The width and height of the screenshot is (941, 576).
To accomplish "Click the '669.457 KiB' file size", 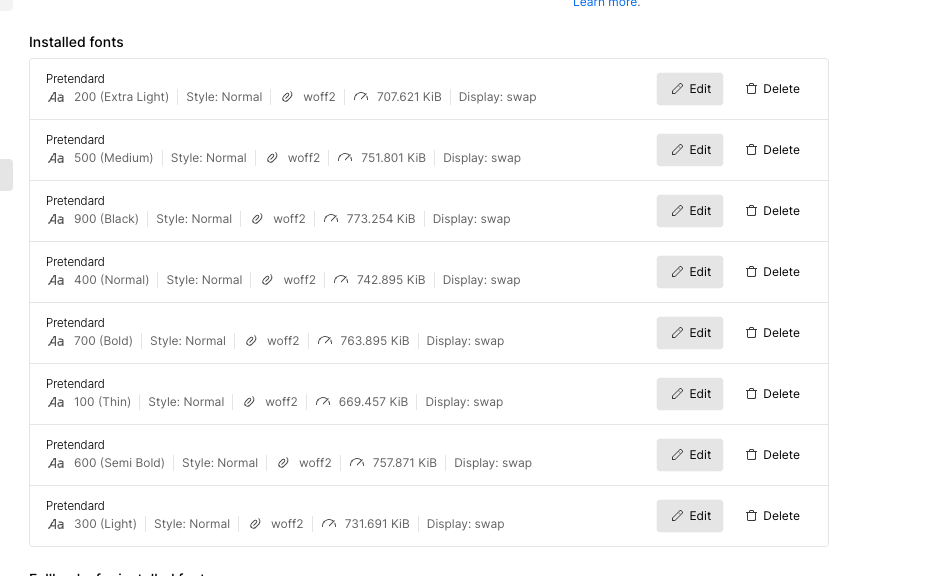I will click(373, 402).
